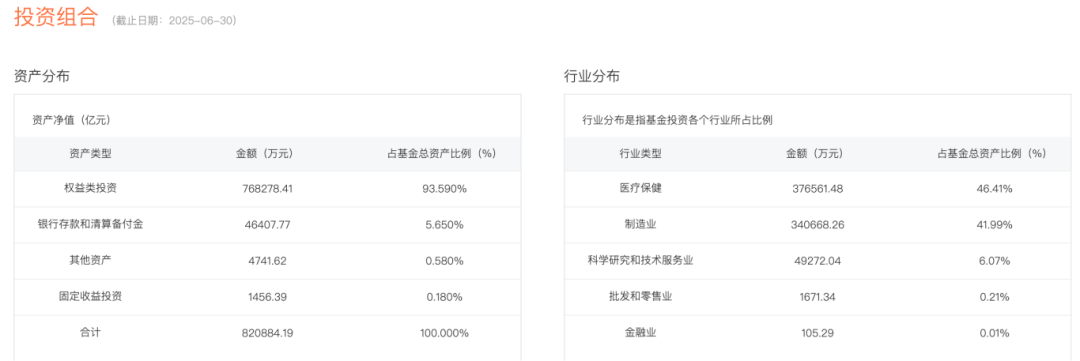Select the 其他资产 row label
Viewport: 1080px width, 361px height.
[x=90, y=260]
